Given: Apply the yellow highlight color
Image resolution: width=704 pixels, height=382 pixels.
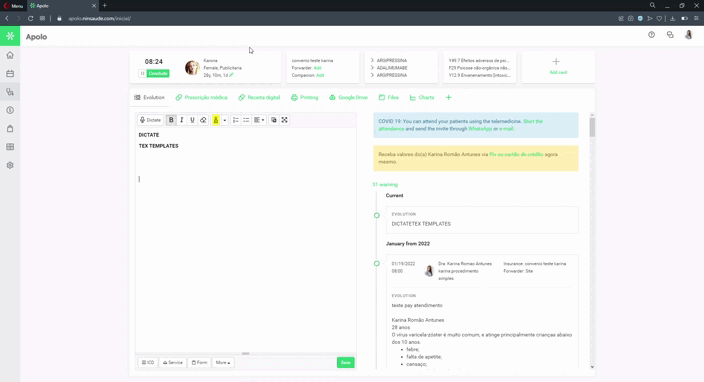Looking at the screenshot, I should point(216,120).
